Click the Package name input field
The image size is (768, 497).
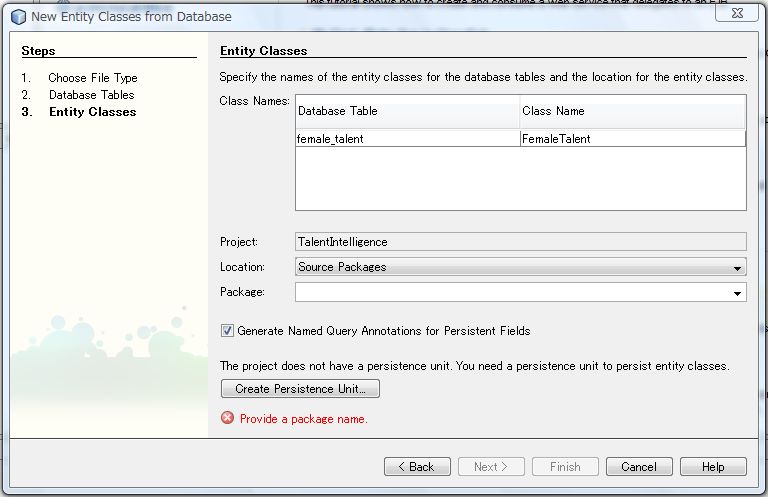tap(512, 292)
